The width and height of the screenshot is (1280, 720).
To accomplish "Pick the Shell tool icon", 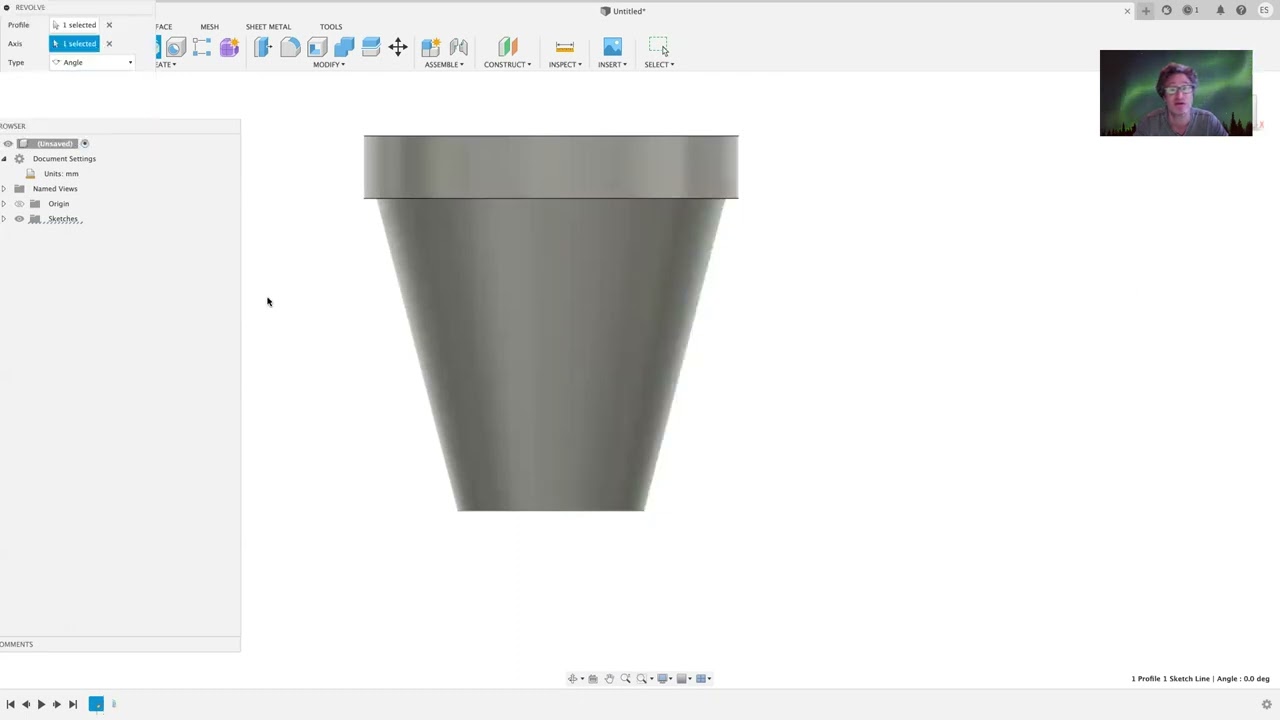I will [317, 47].
